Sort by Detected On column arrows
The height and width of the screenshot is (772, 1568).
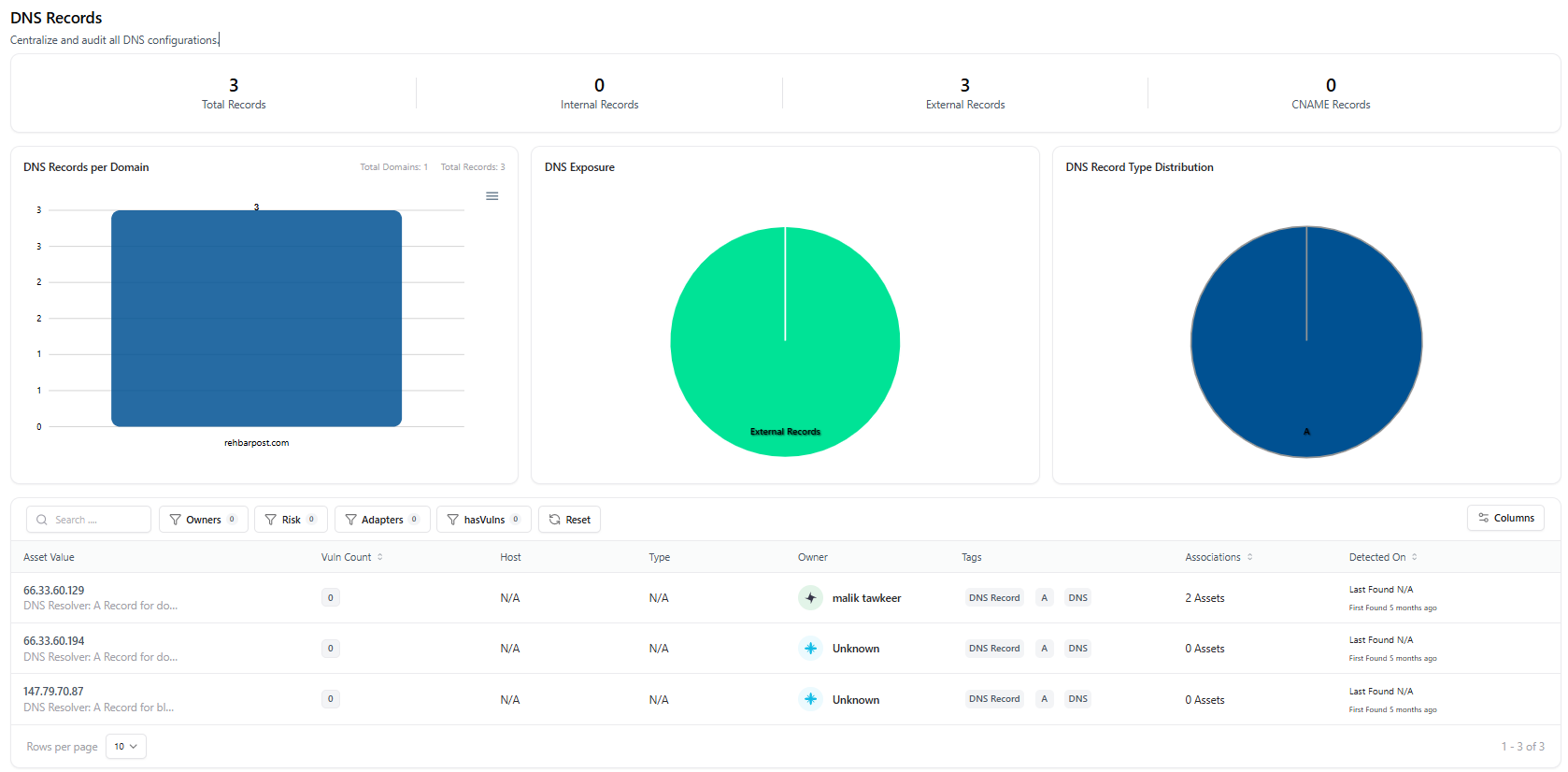[1415, 557]
